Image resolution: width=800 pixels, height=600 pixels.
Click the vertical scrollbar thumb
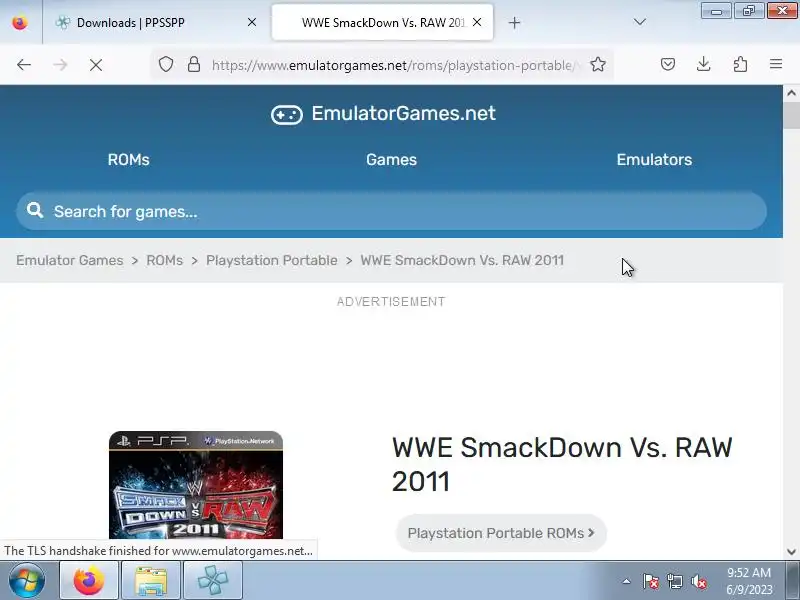(x=791, y=115)
